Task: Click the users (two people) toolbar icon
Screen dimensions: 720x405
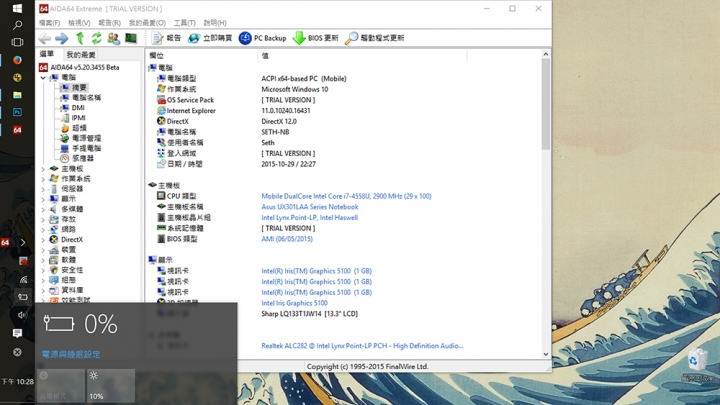Action: (113, 38)
